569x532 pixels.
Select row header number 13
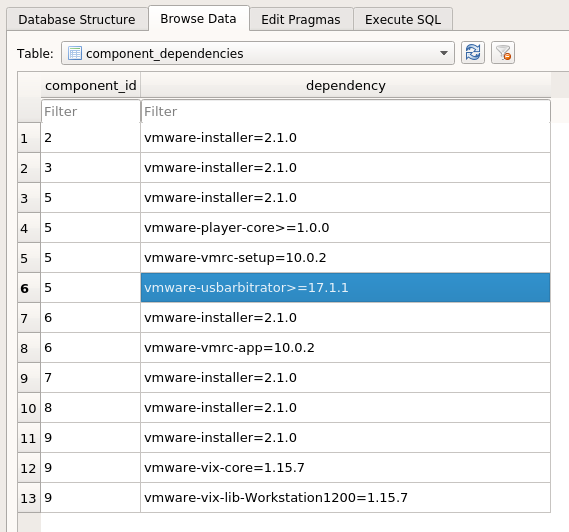[29, 498]
